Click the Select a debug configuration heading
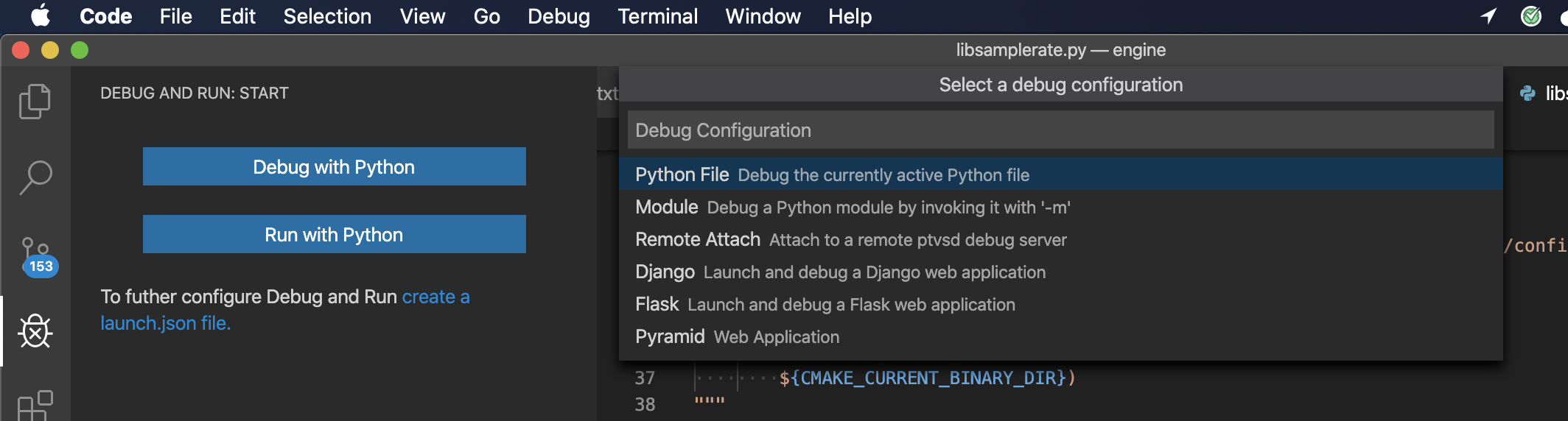The image size is (1568, 421). click(x=1060, y=85)
